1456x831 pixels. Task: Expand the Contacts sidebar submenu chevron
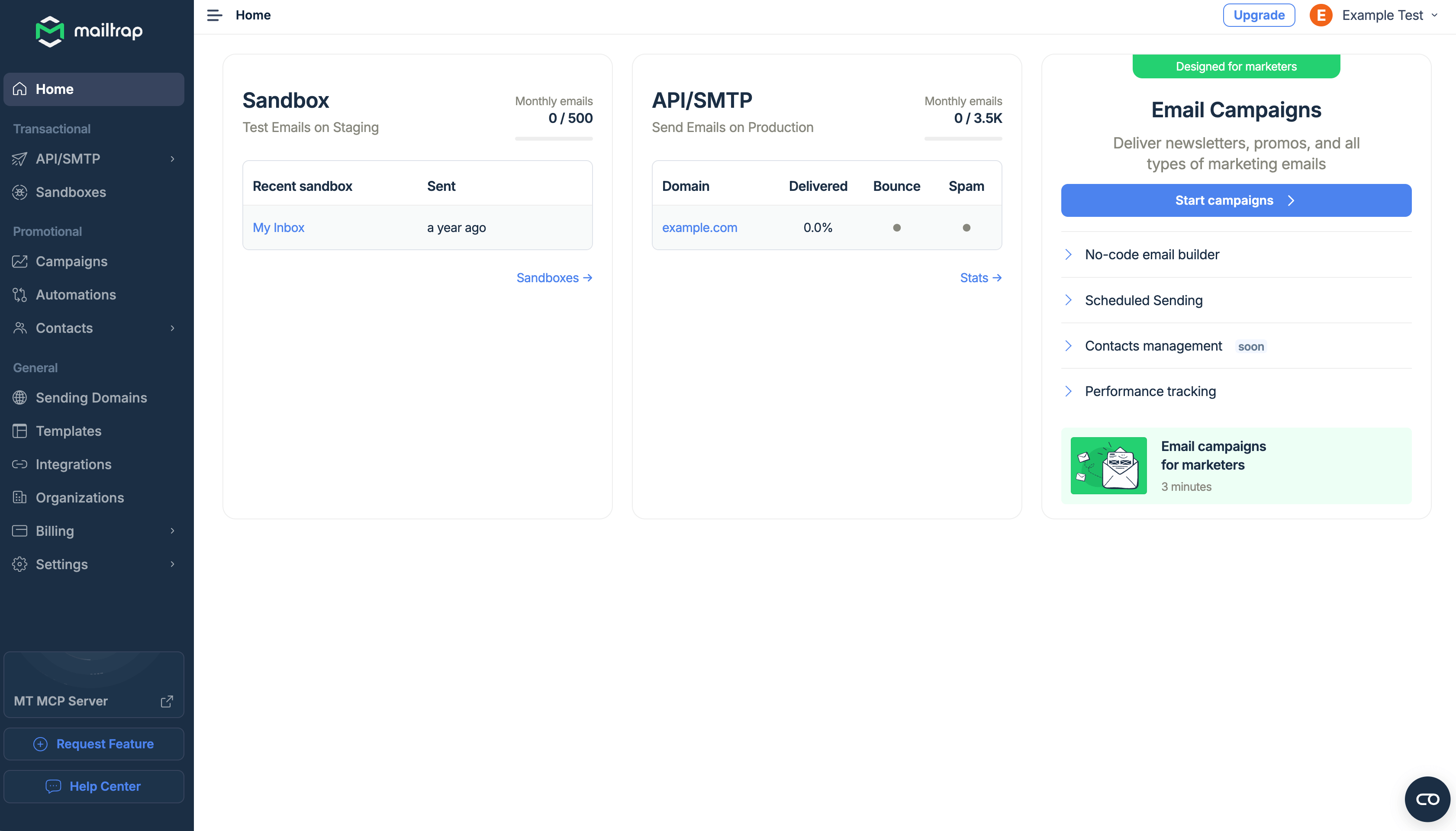tap(172, 328)
